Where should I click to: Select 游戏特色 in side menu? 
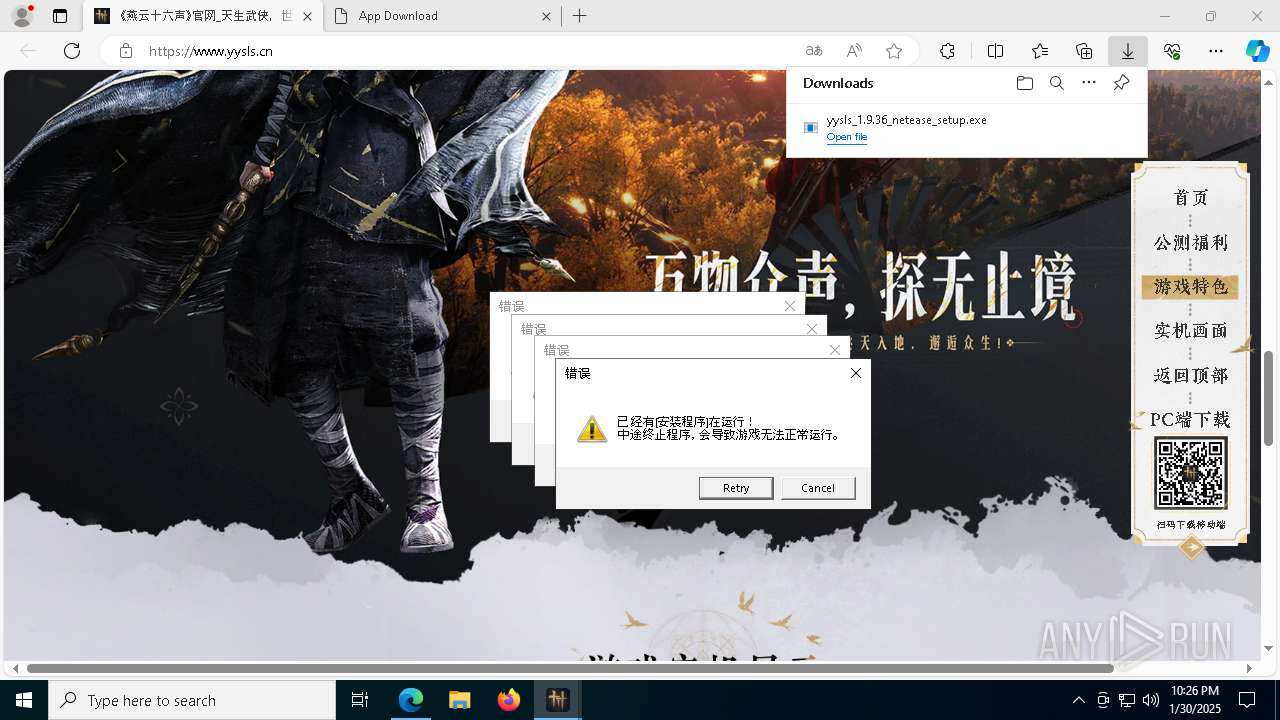point(1190,287)
